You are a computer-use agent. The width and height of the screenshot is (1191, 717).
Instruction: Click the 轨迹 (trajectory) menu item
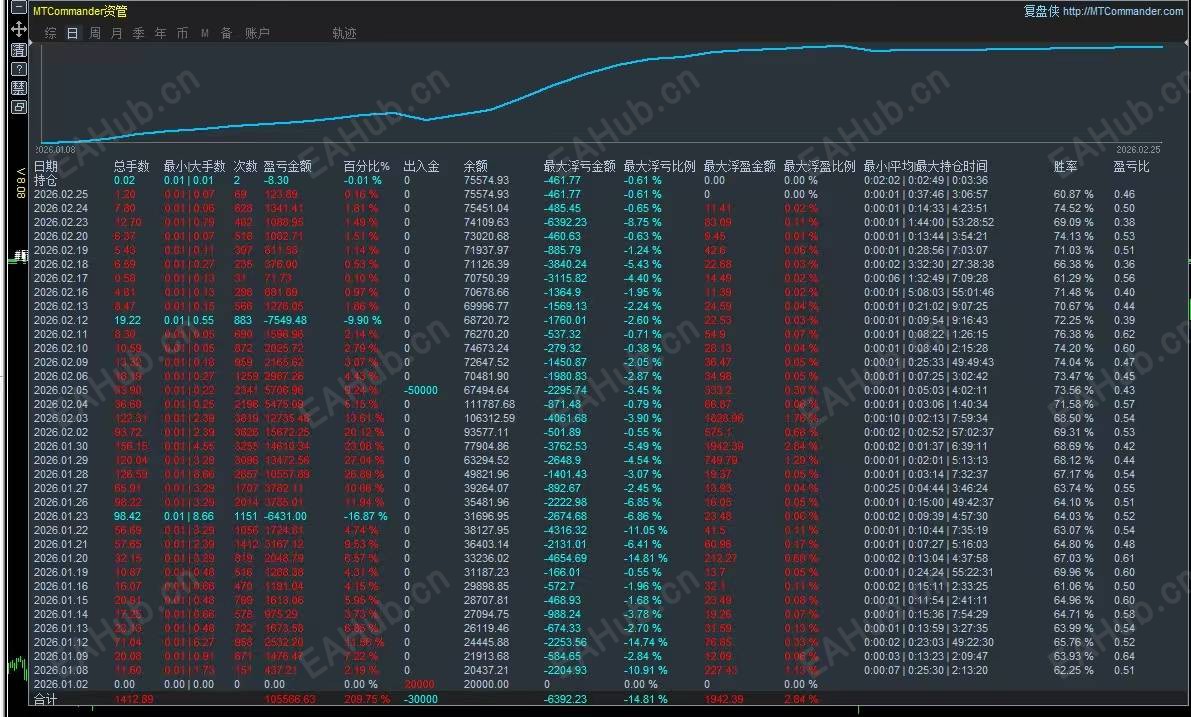[x=344, y=32]
